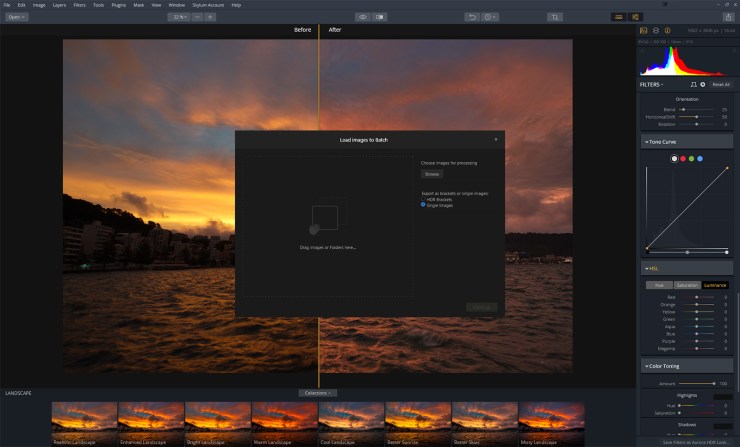The width and height of the screenshot is (740, 447).
Task: Click Save filters as Aurora HDR Look
Action: point(694,442)
